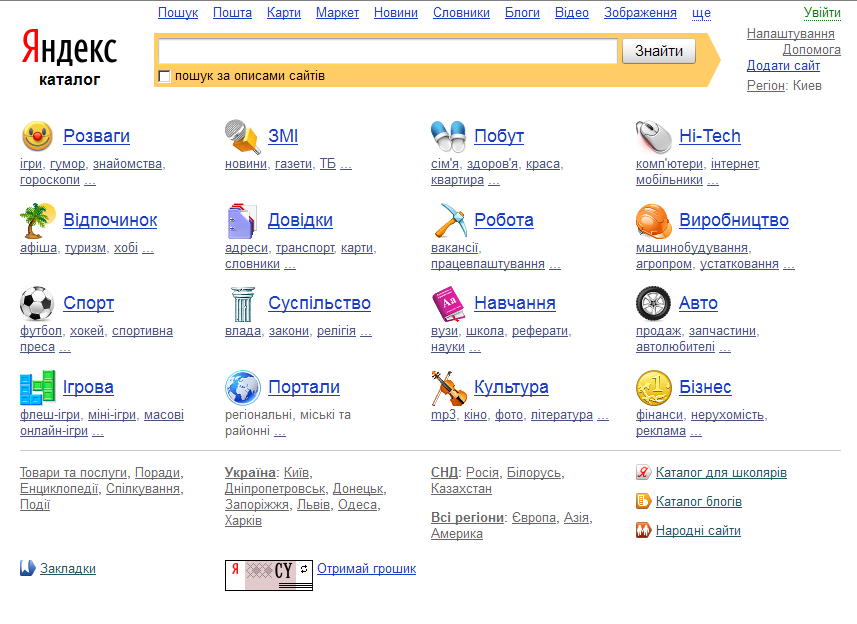Open Відео in the top navigation

pyautogui.click(x=572, y=13)
